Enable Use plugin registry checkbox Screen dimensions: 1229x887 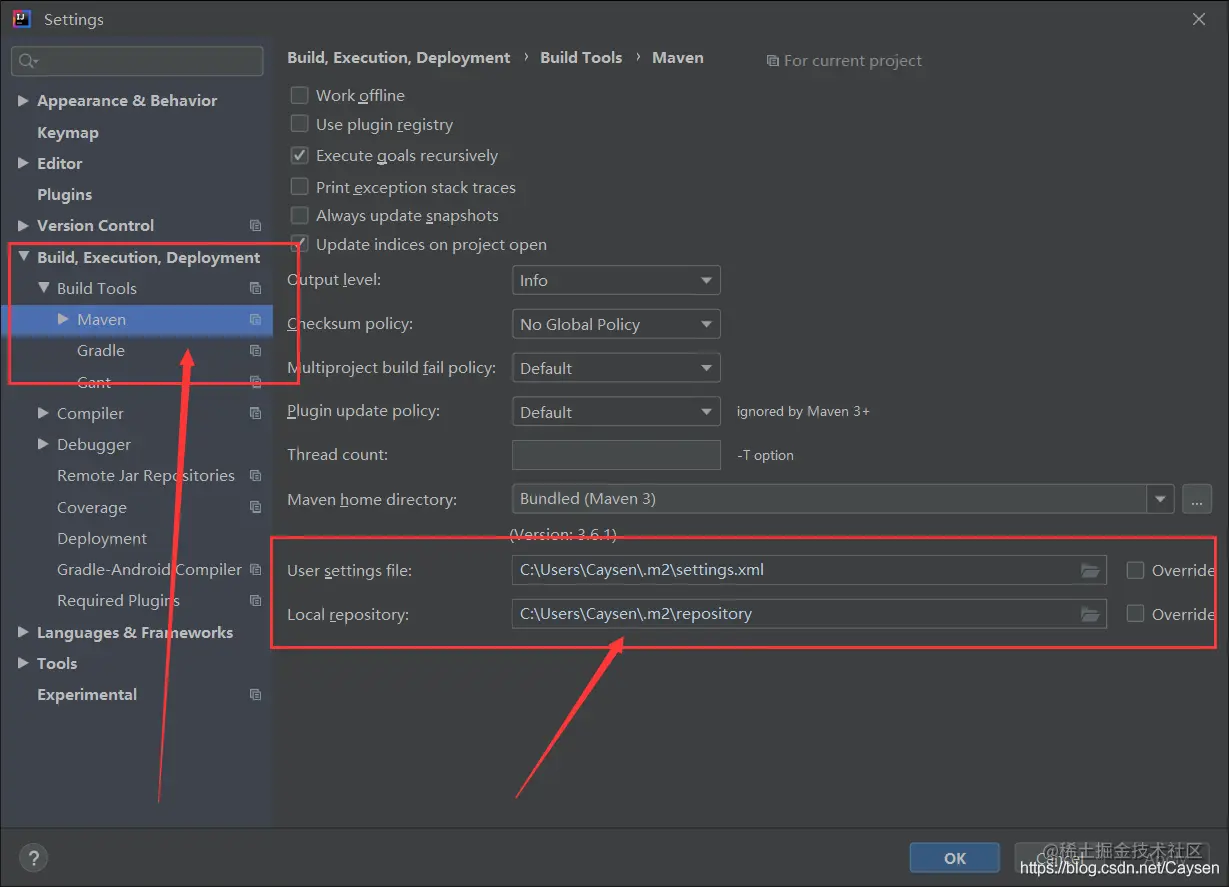299,124
